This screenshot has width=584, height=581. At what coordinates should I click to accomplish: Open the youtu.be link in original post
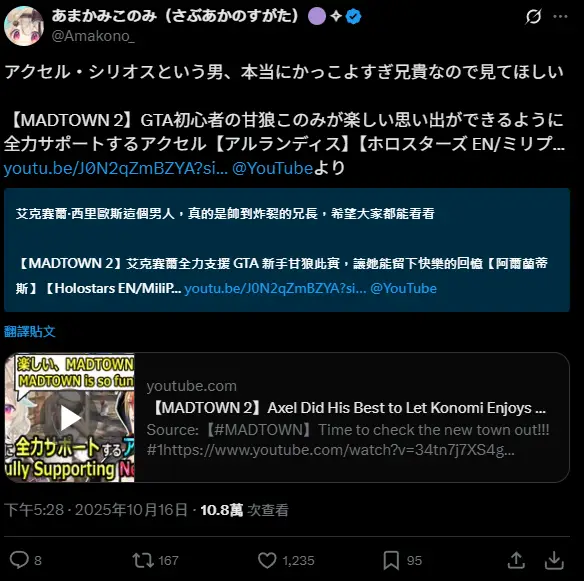click(116, 168)
